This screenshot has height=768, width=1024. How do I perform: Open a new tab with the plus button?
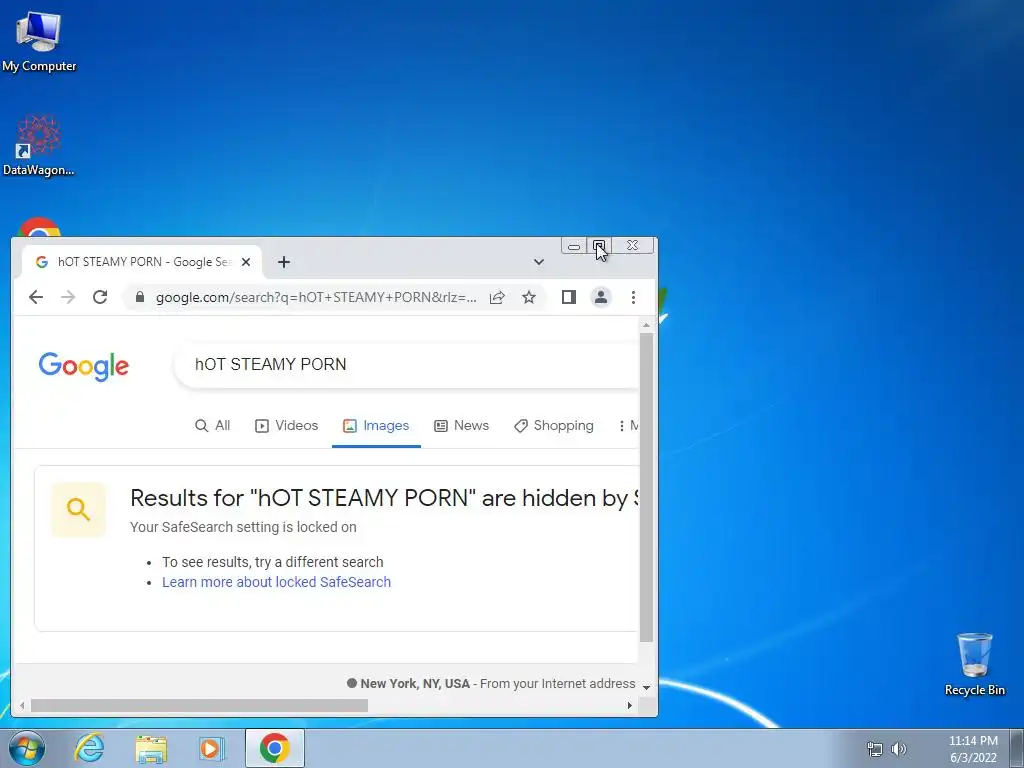pos(283,262)
